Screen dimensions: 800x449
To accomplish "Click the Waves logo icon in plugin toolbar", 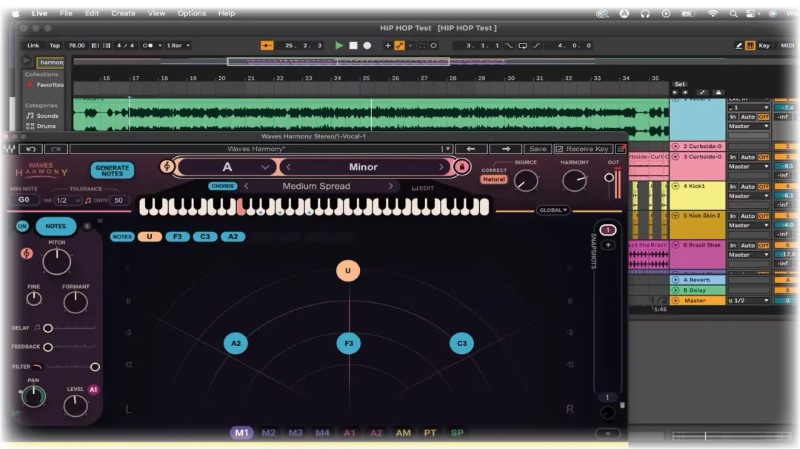I will 9,149.
